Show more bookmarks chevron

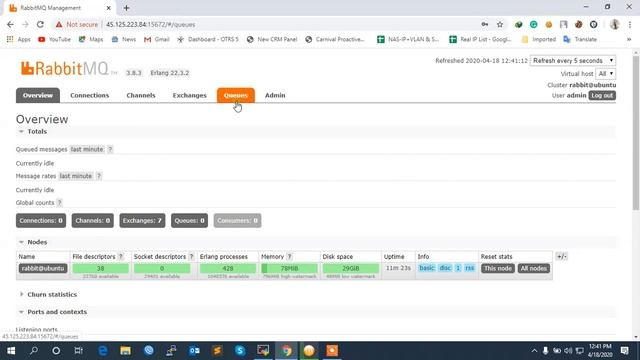pyautogui.click(x=629, y=39)
